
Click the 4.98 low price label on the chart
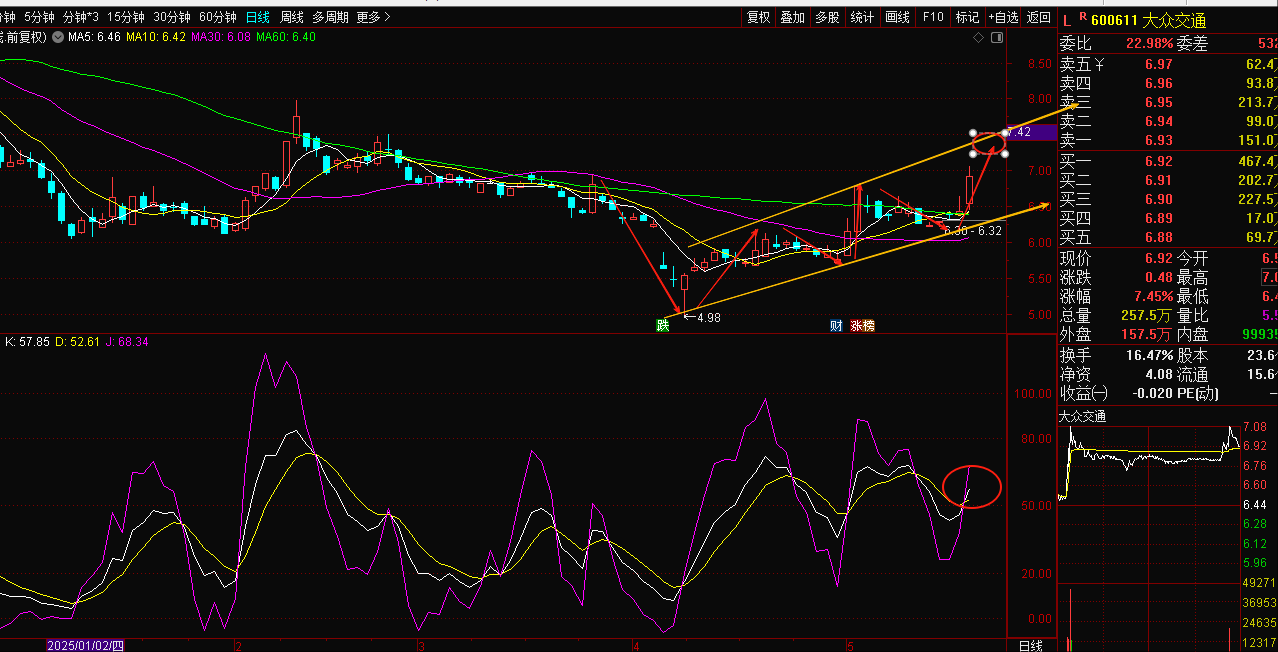pos(709,318)
